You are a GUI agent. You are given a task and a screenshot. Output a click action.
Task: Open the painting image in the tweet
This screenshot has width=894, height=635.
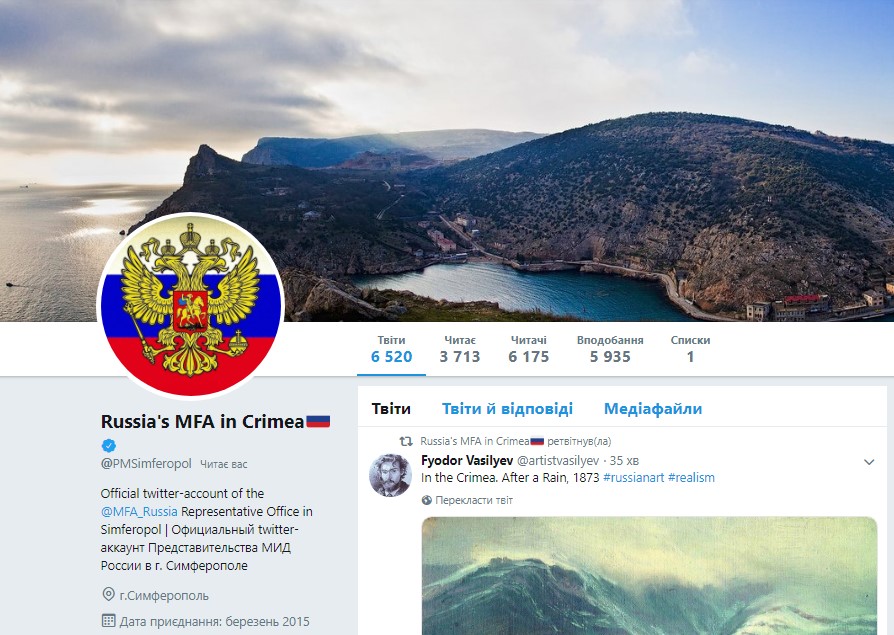tap(649, 576)
